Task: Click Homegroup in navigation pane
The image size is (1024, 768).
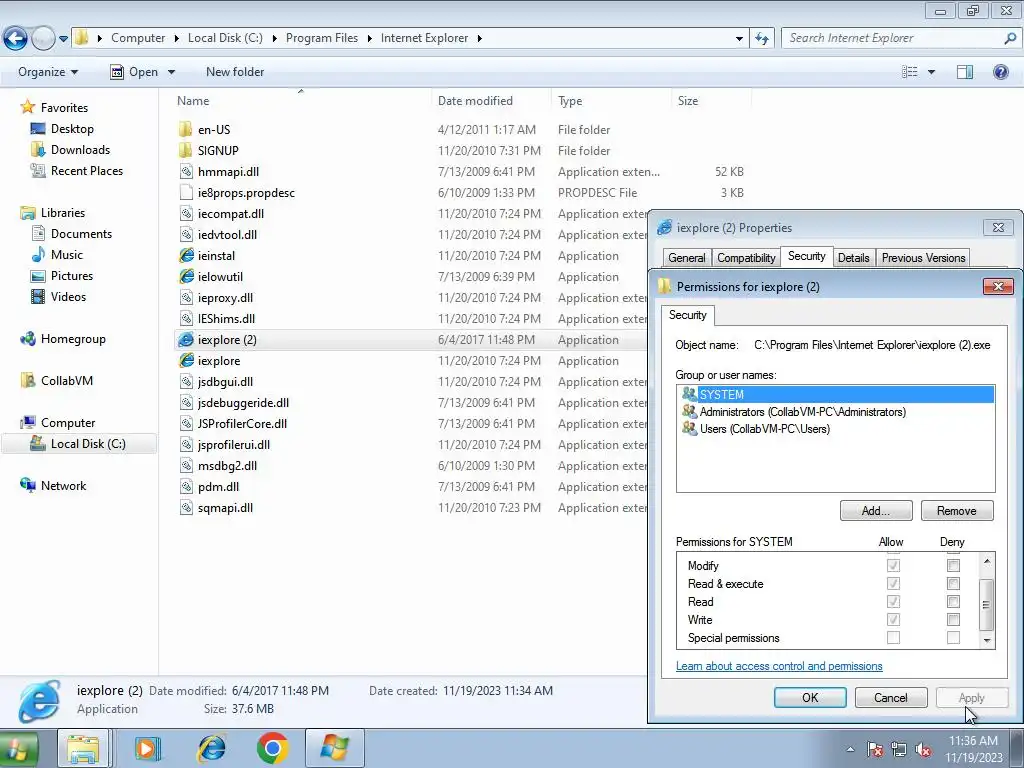Action: click(72, 339)
